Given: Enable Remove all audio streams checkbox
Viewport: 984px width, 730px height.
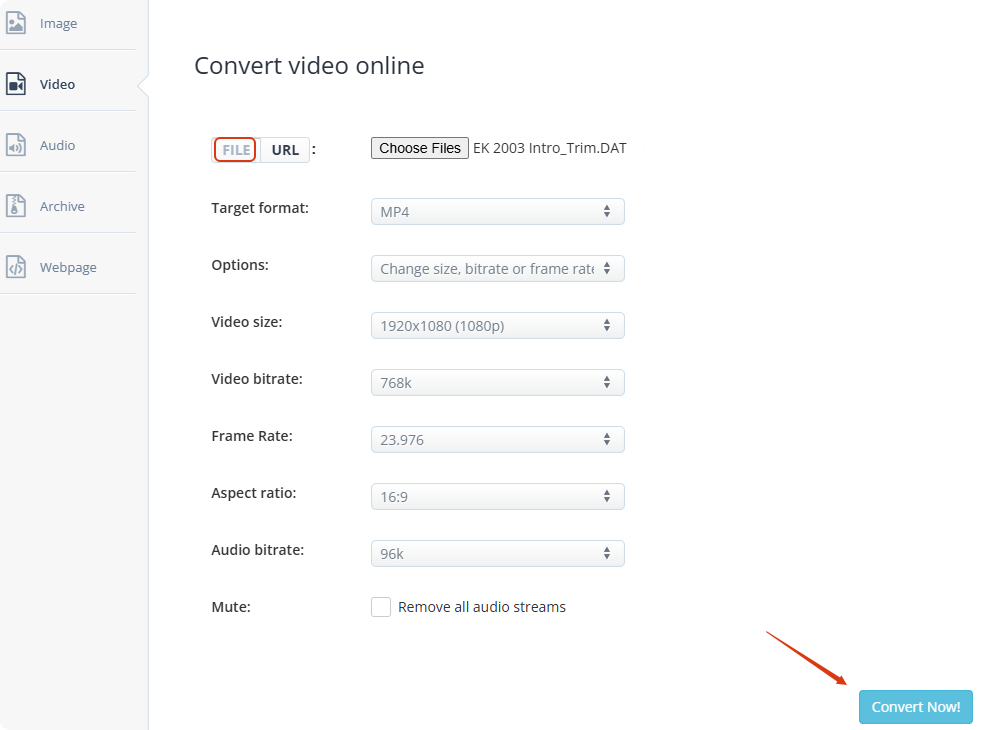Looking at the screenshot, I should 381,607.
